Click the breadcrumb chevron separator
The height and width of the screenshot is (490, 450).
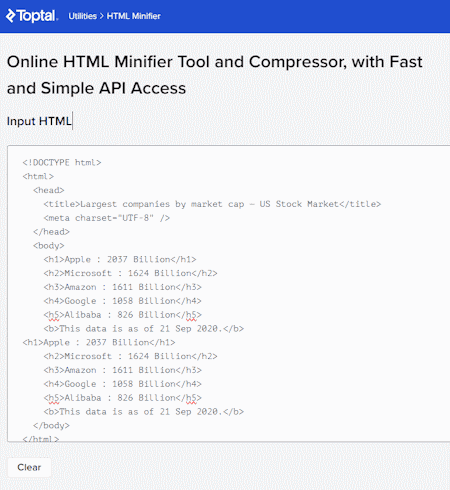click(x=102, y=16)
